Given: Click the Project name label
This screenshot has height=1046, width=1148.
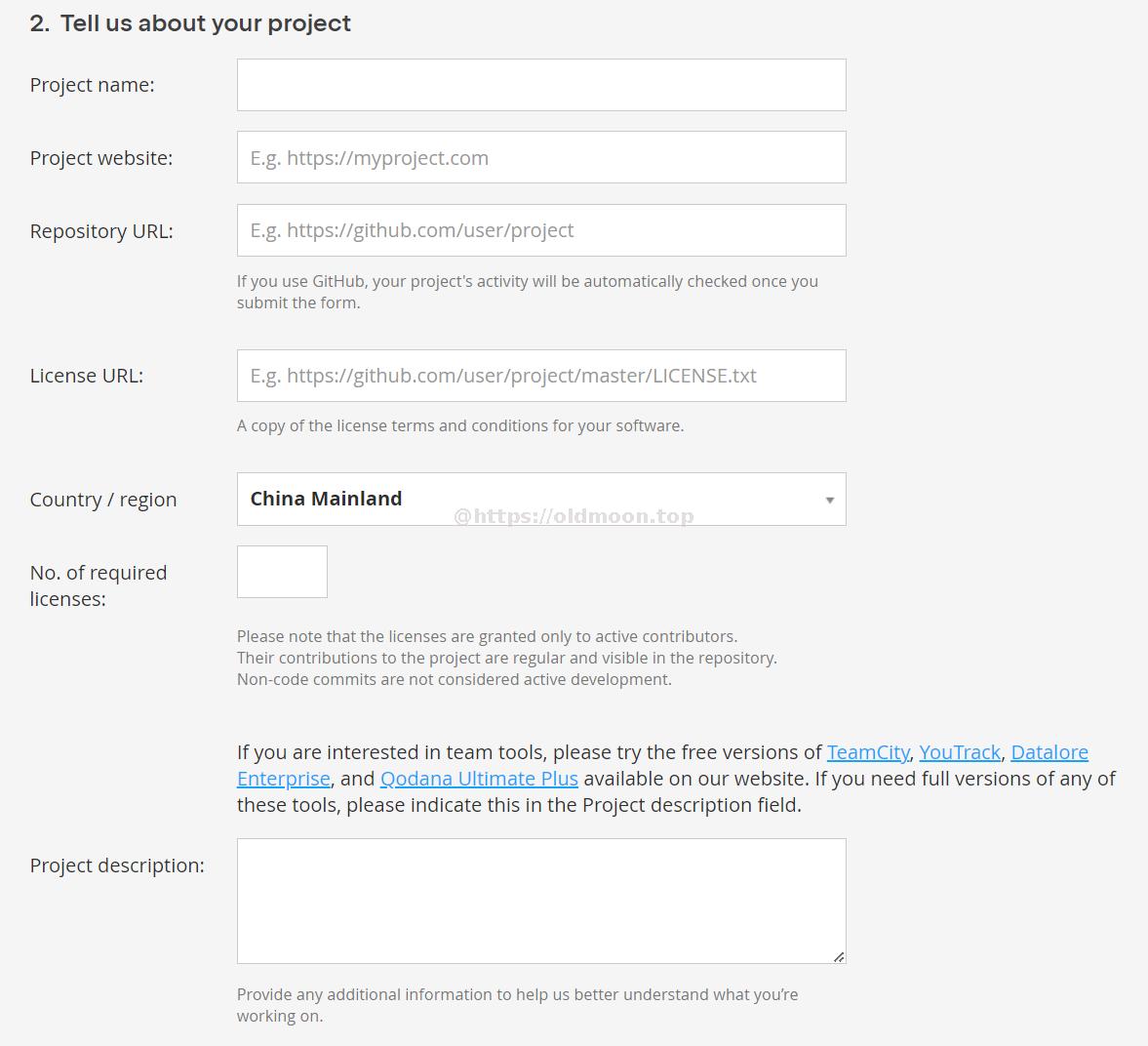Looking at the screenshot, I should [93, 85].
